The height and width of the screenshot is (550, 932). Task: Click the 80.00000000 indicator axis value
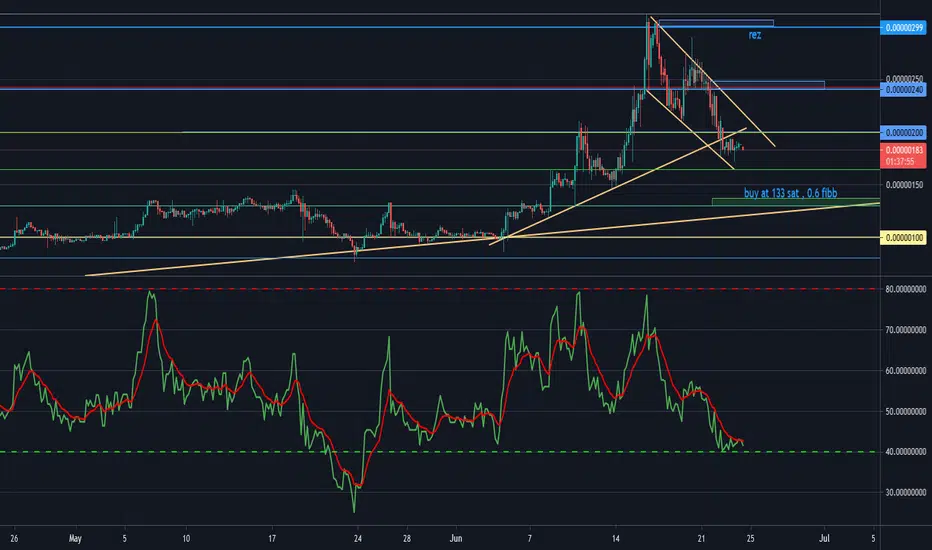point(905,289)
